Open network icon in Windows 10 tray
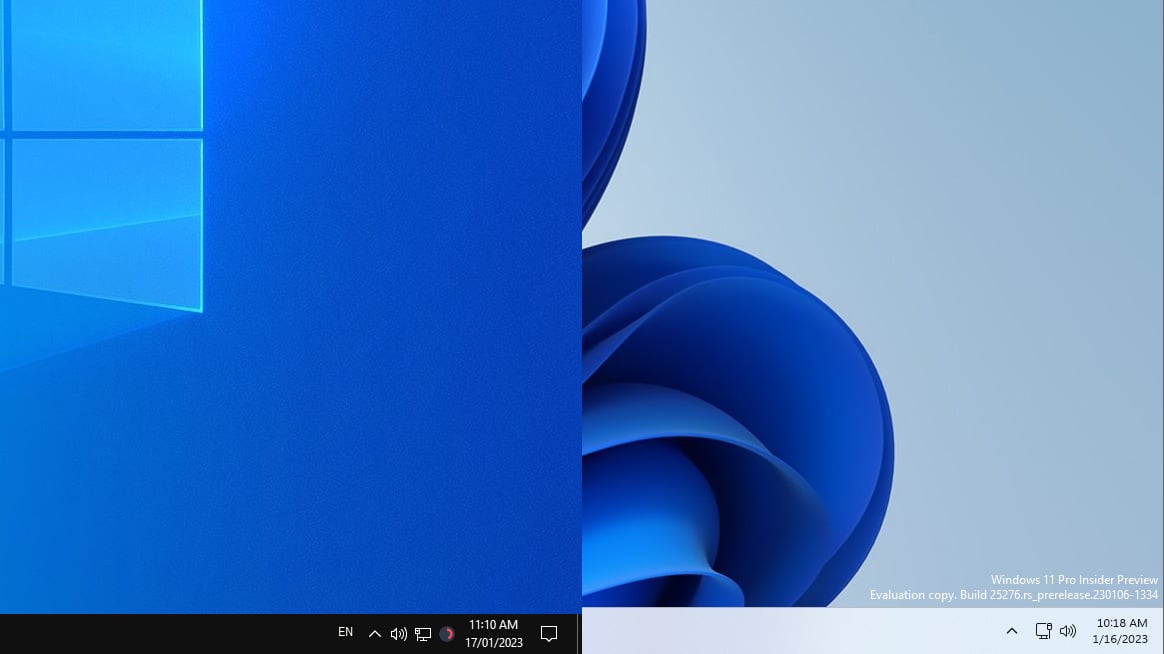 tap(423, 634)
